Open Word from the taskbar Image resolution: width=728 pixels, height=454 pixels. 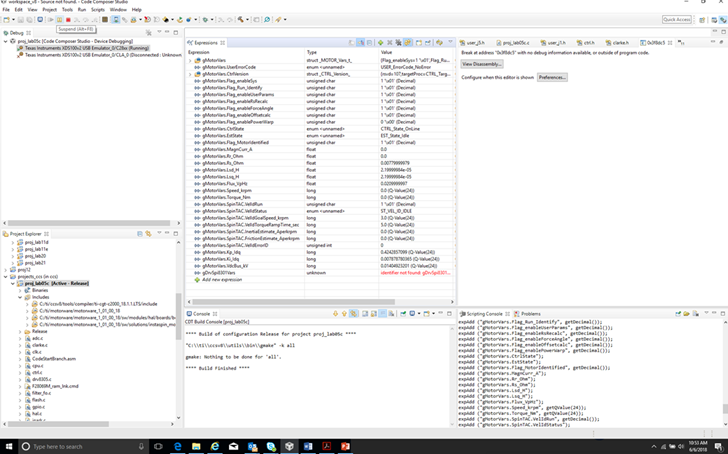(x=308, y=446)
